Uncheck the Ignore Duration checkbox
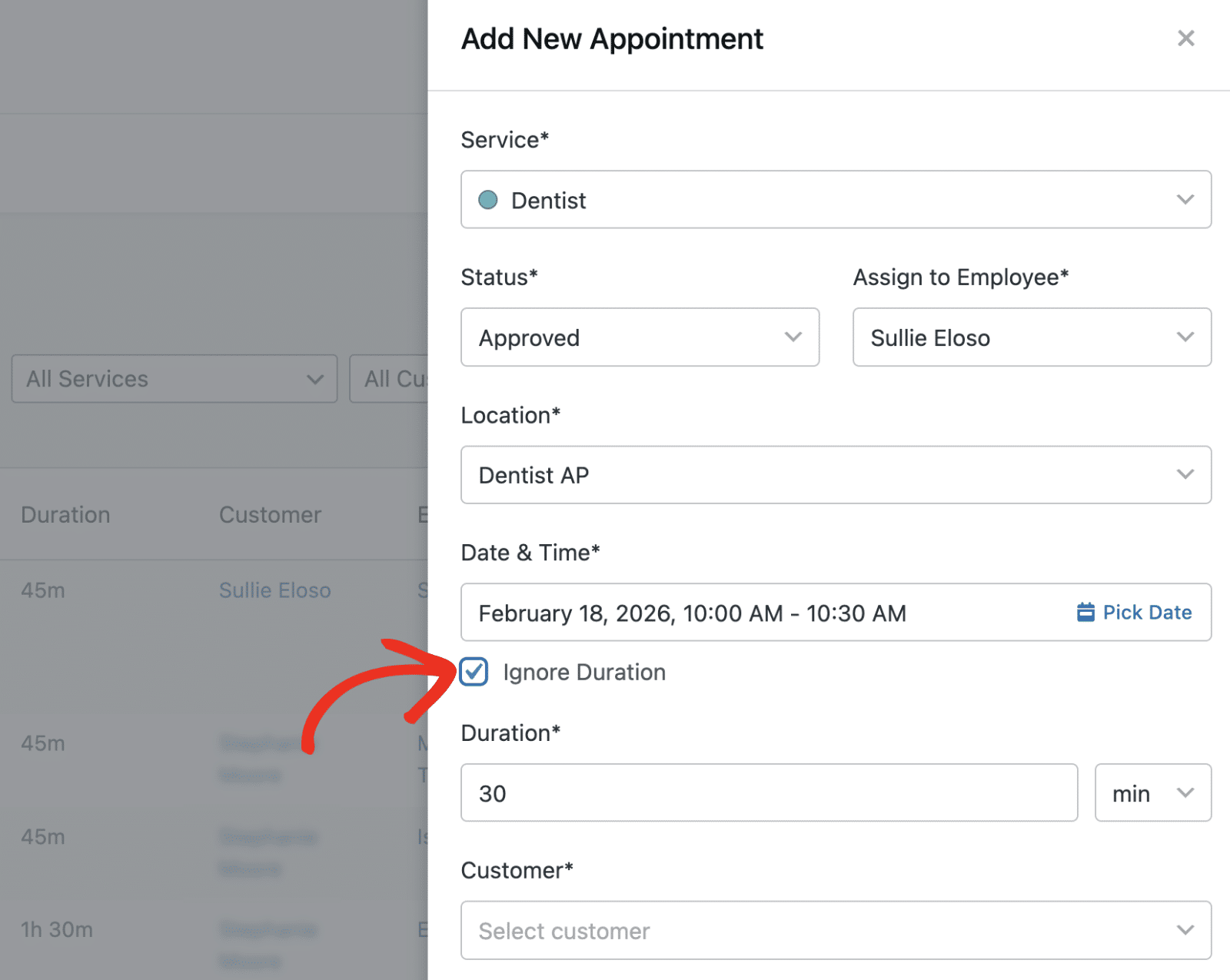Image resolution: width=1230 pixels, height=980 pixels. [474, 672]
